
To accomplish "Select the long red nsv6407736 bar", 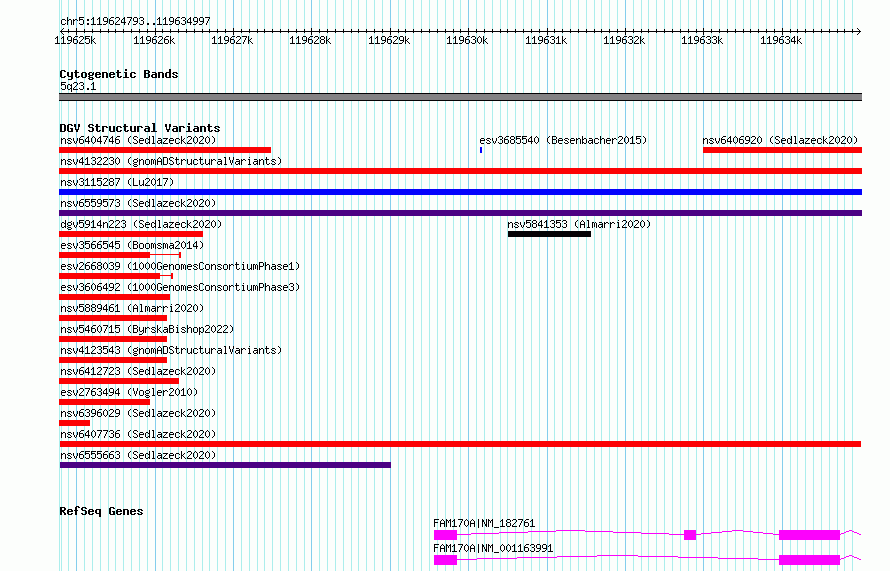I will pos(460,444).
